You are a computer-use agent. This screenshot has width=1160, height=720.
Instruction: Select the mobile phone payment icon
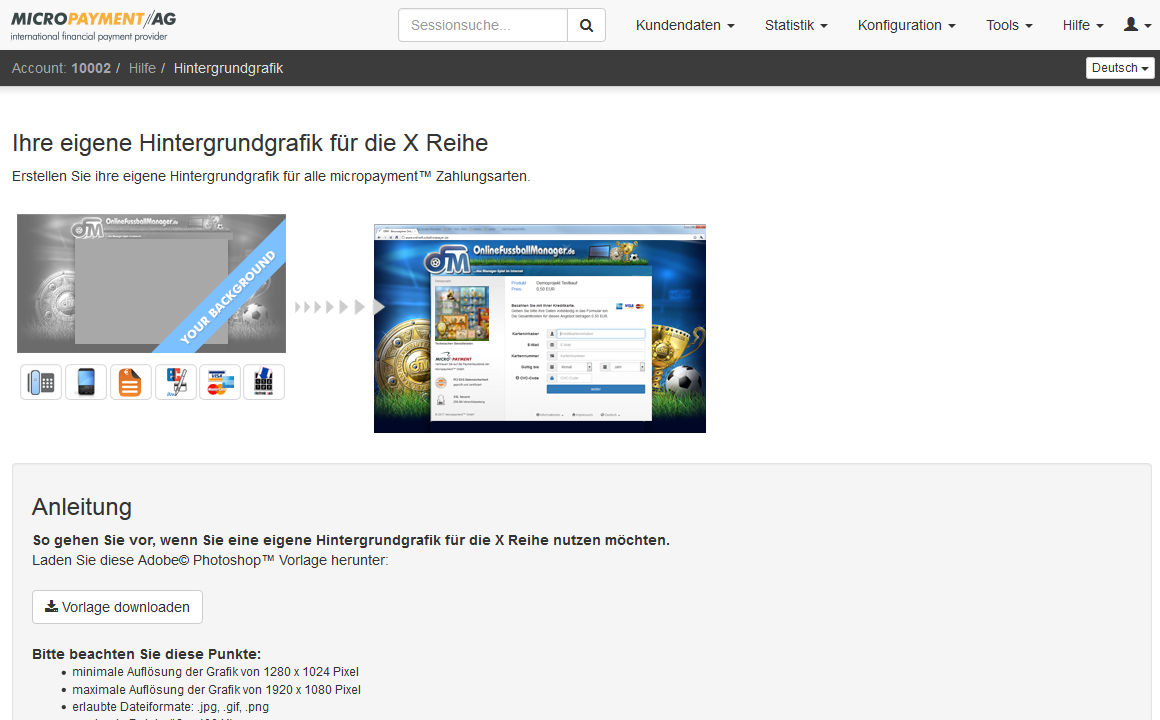point(86,382)
